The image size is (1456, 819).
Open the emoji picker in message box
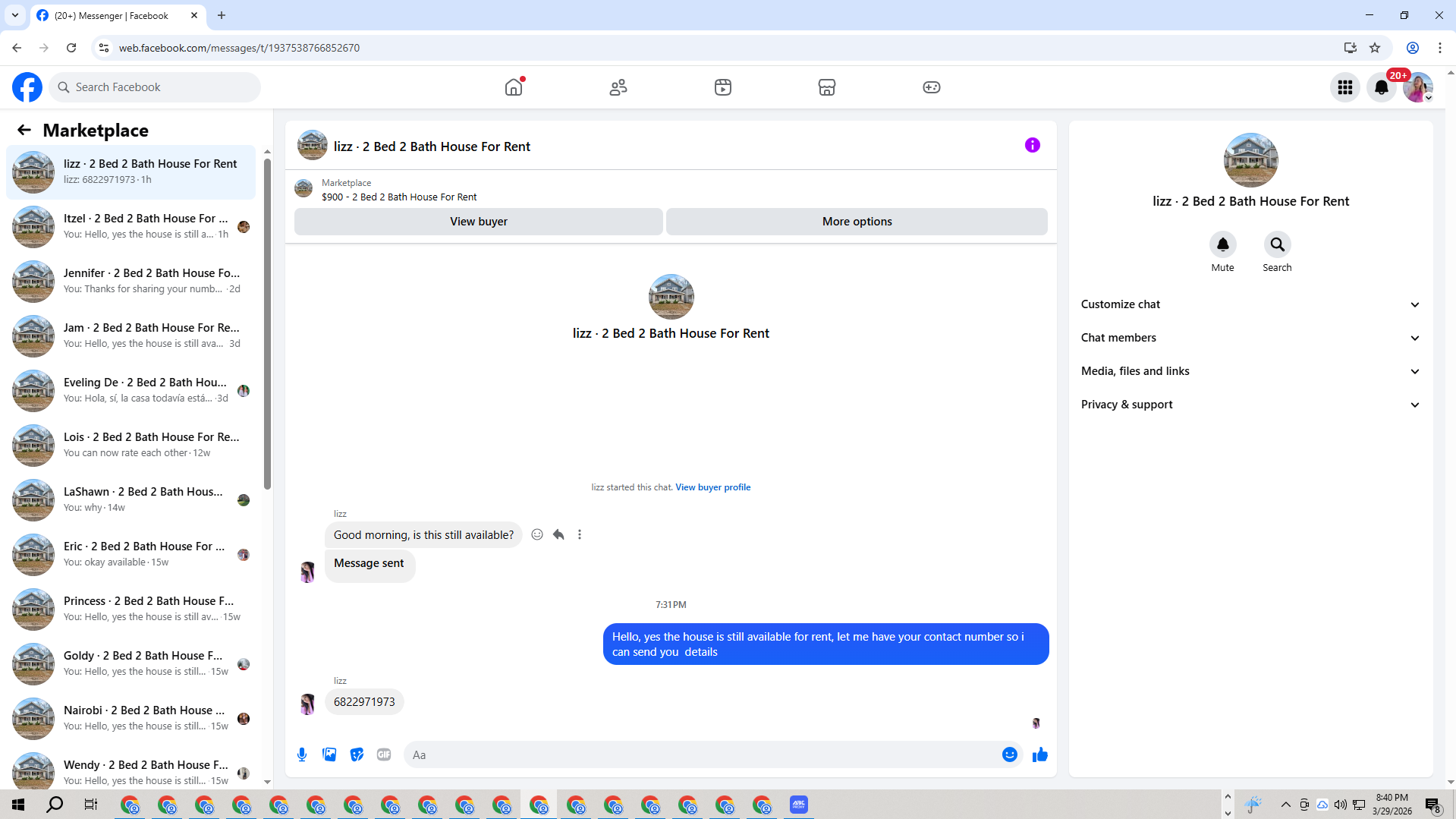[x=1010, y=754]
